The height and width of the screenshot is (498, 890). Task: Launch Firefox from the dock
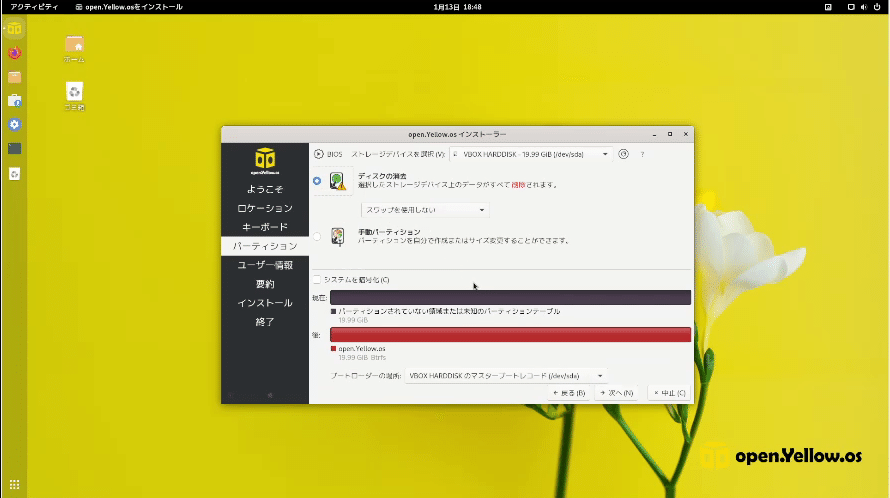click(x=14, y=53)
